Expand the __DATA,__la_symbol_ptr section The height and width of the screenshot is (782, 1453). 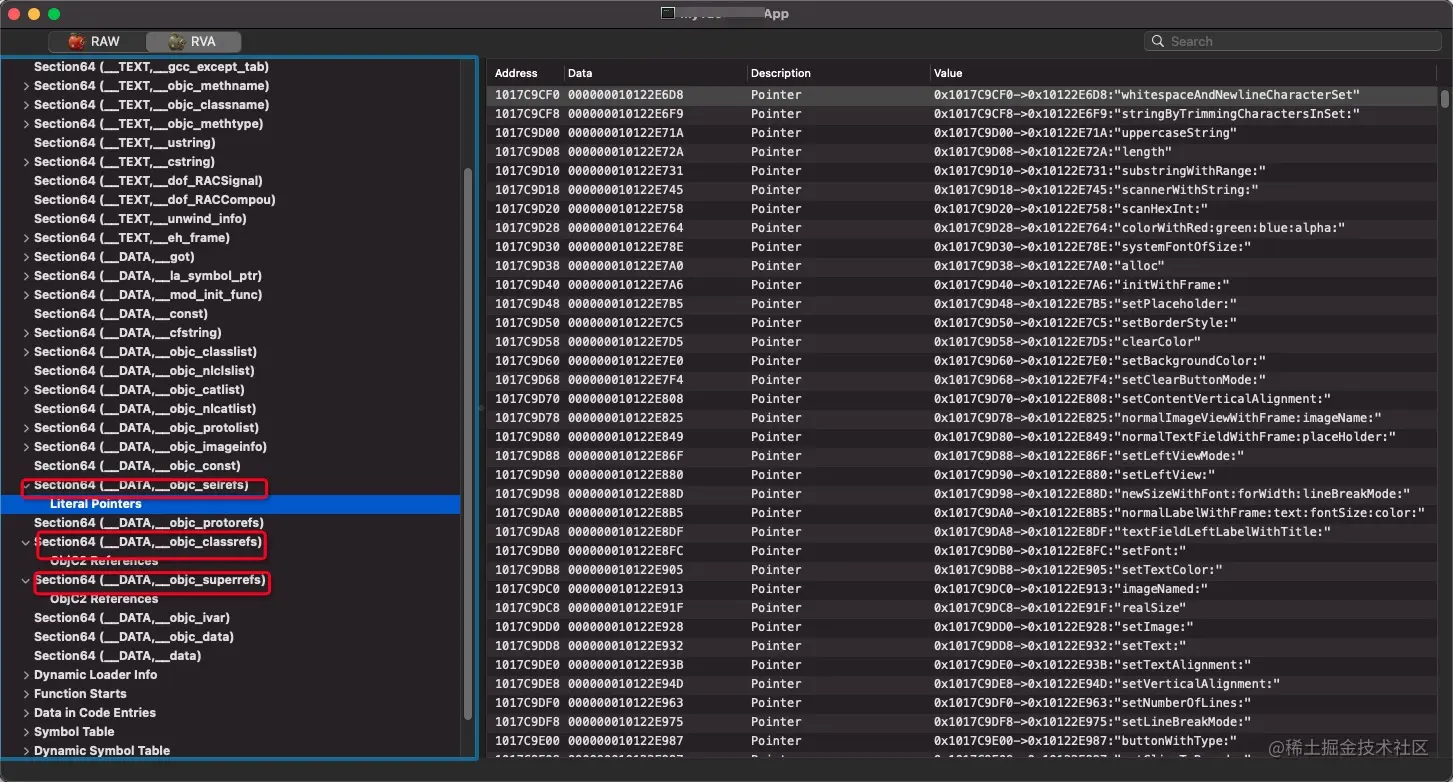click(26, 276)
